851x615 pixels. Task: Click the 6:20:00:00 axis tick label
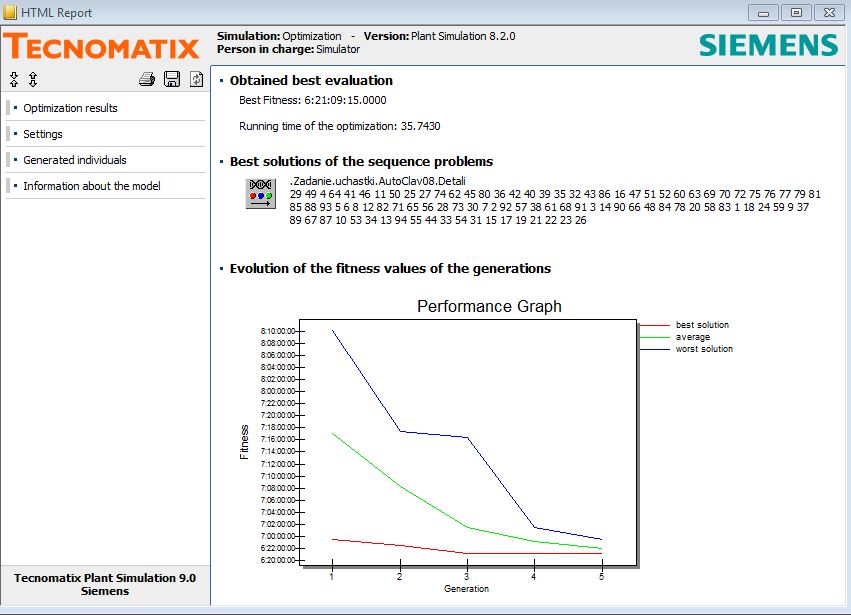click(278, 560)
